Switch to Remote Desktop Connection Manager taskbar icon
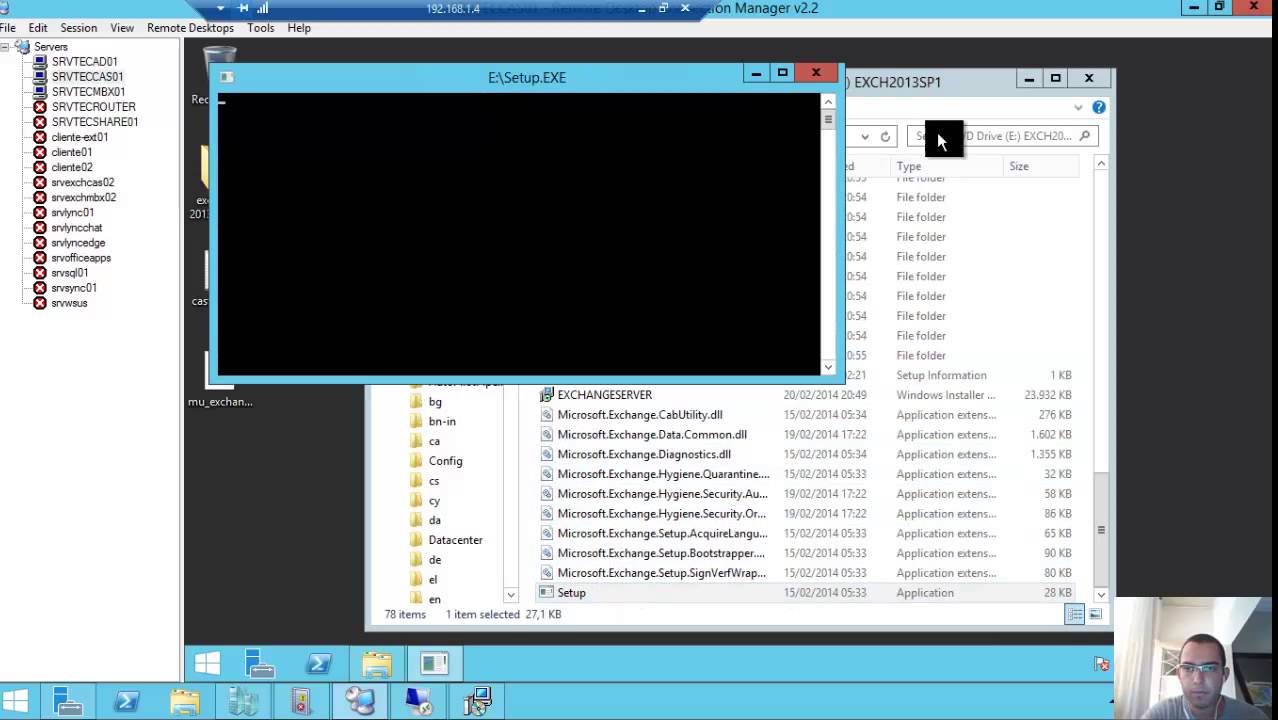 click(x=360, y=701)
